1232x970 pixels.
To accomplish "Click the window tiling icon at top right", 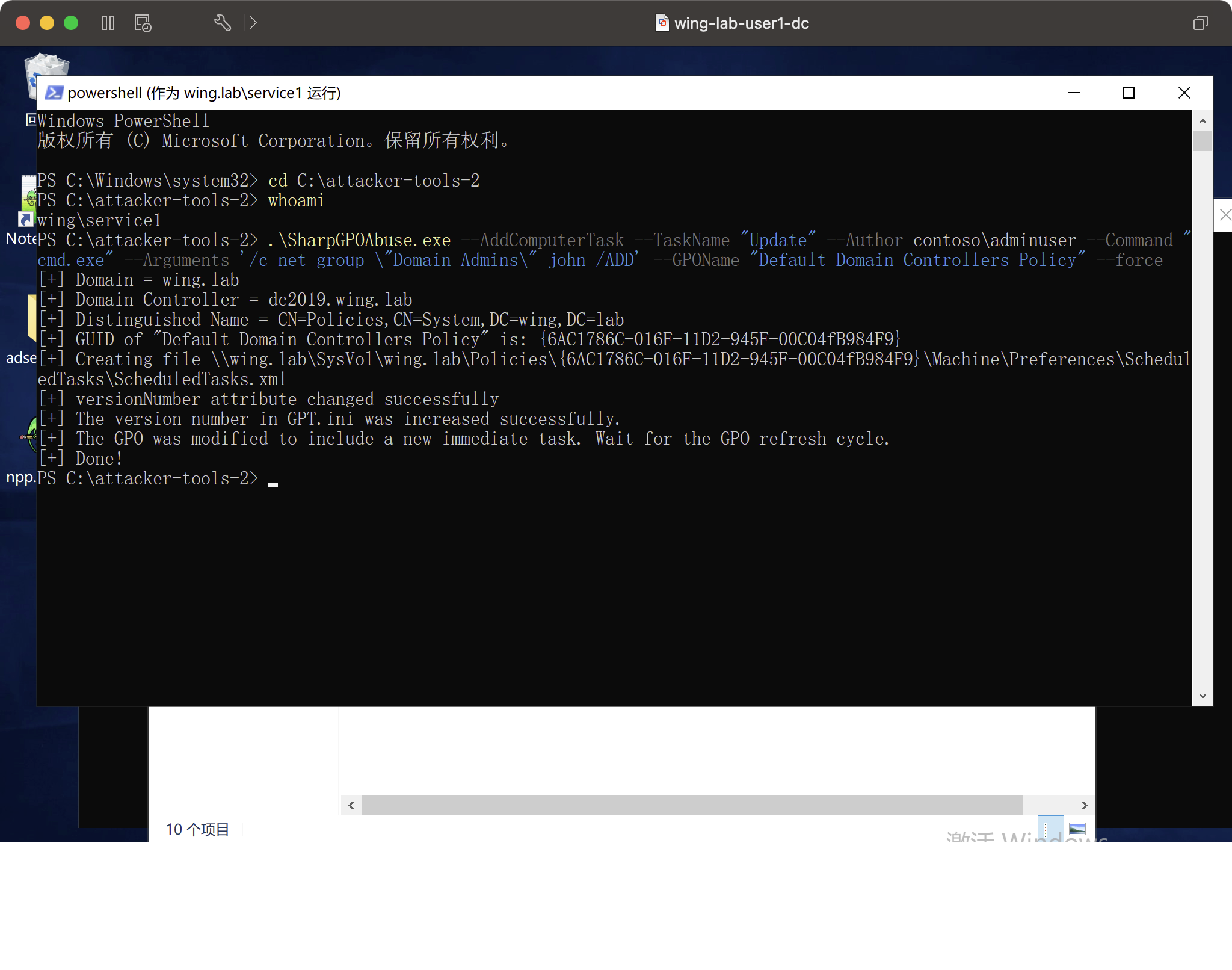I will 1200,23.
